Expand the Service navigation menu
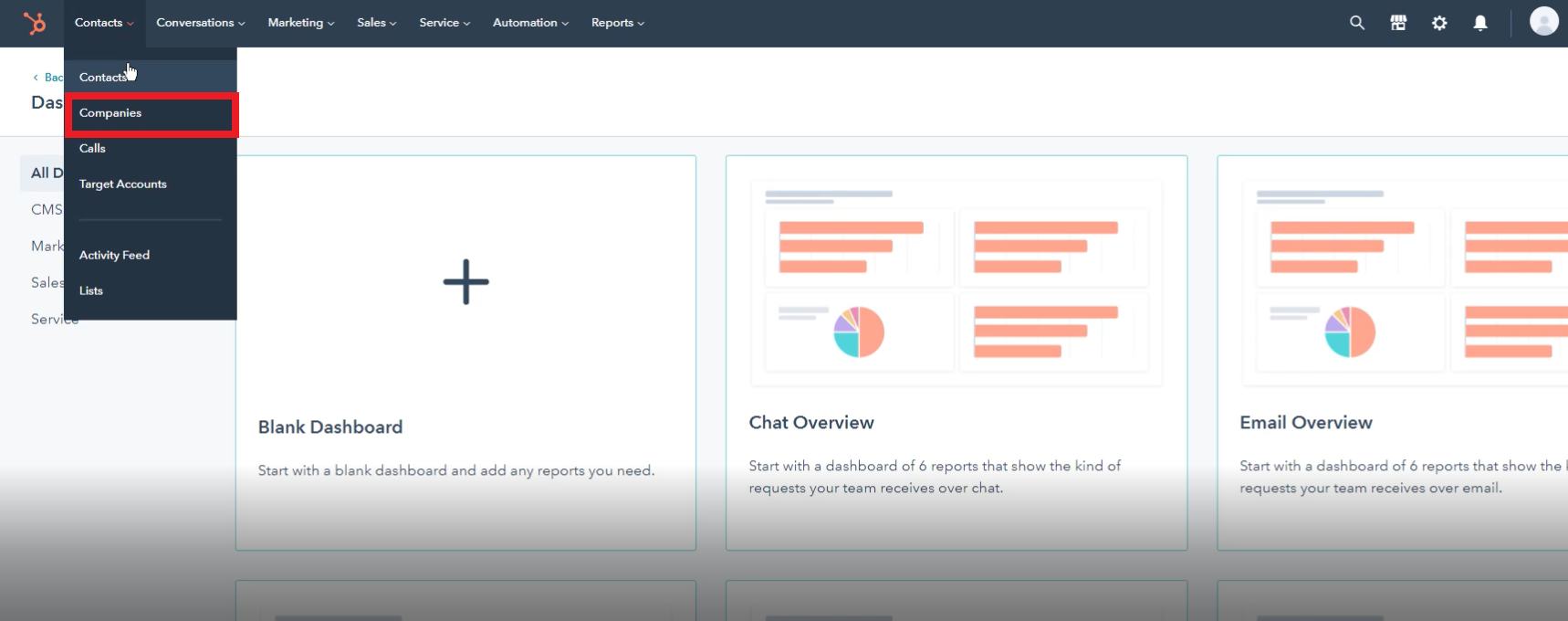The width and height of the screenshot is (1568, 621). click(x=444, y=23)
